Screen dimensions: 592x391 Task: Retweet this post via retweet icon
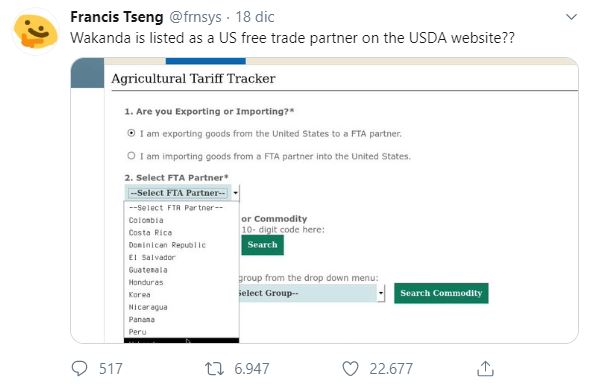pos(214,368)
